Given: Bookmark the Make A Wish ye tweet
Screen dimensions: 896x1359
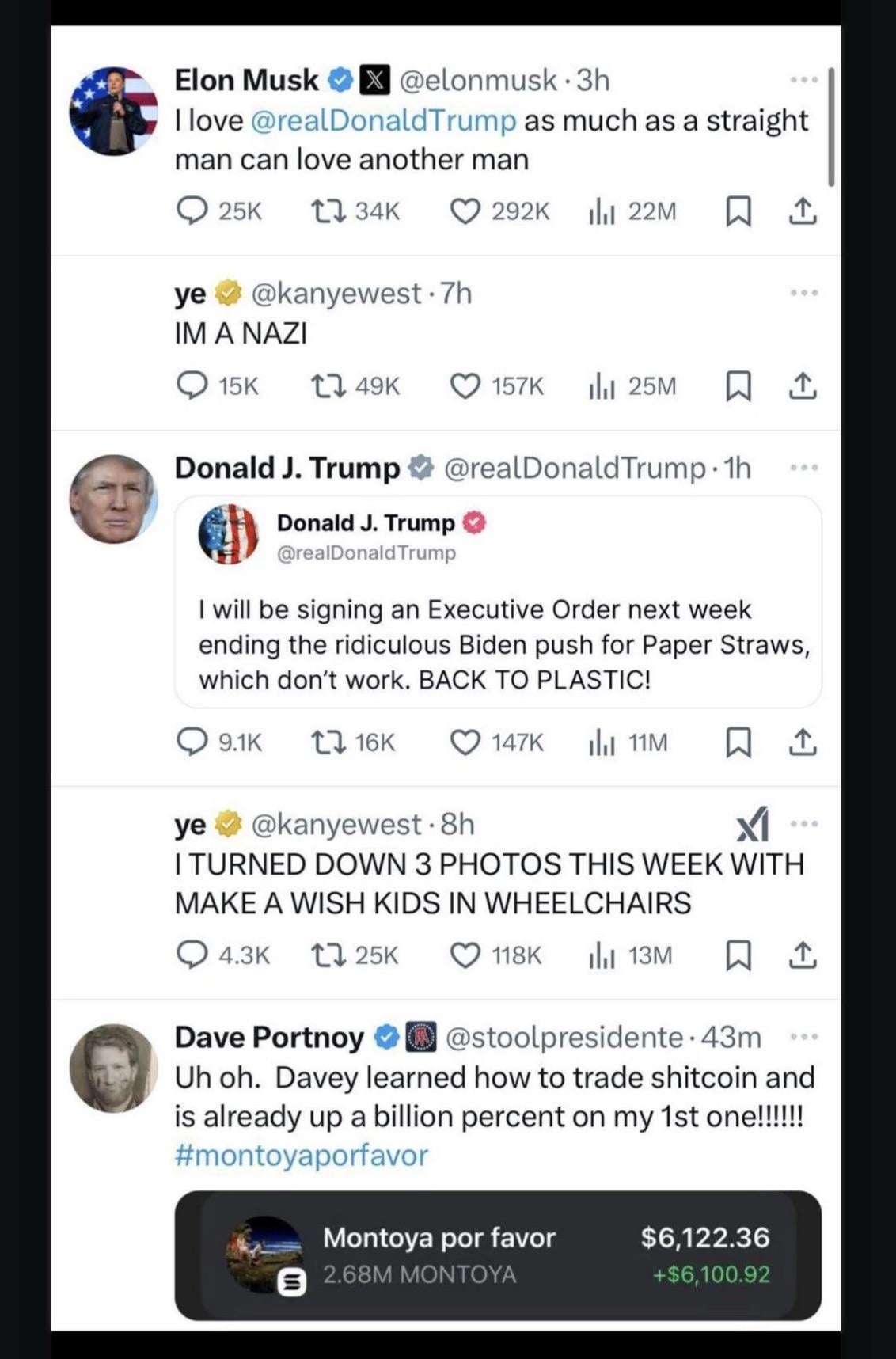Looking at the screenshot, I should click(x=738, y=955).
